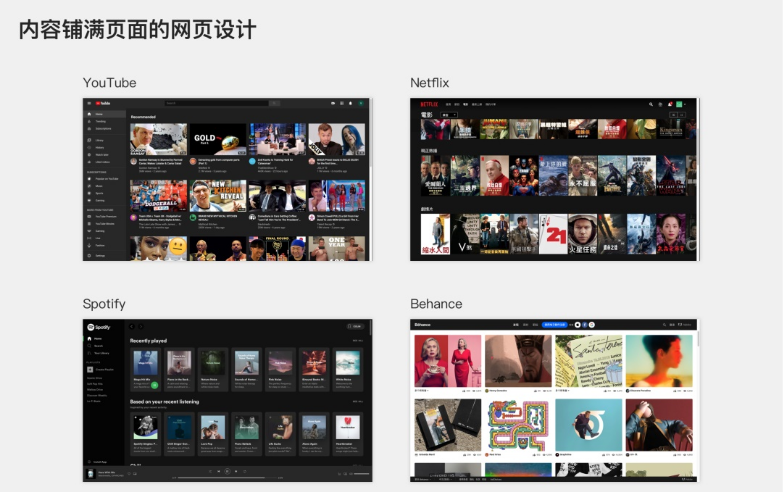Select the highlighted 電影 tab in Netflix nav

[x=465, y=104]
